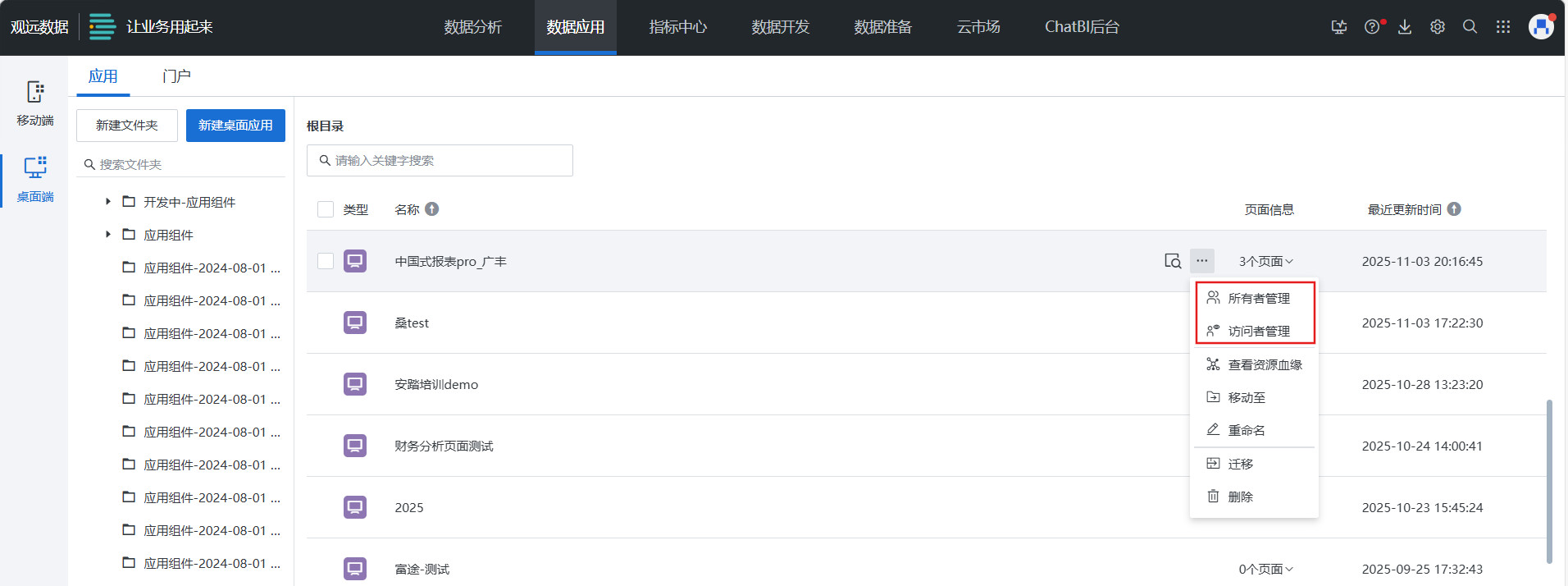1568x586 pixels.
Task: Open the help question mark icon
Action: coord(1372,27)
